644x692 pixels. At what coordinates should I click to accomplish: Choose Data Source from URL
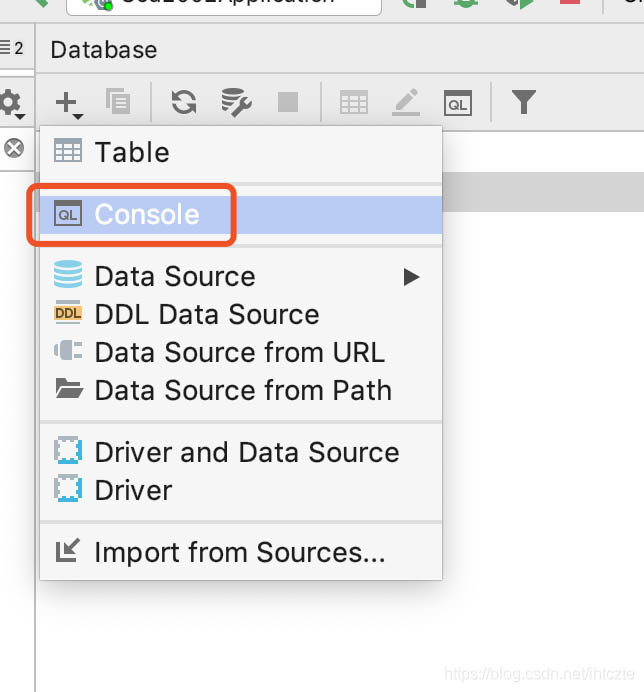click(239, 353)
